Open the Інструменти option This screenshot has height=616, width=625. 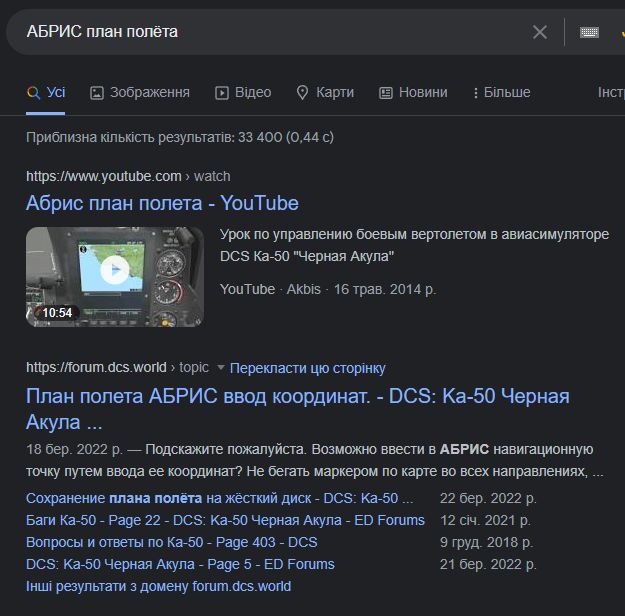pos(611,92)
